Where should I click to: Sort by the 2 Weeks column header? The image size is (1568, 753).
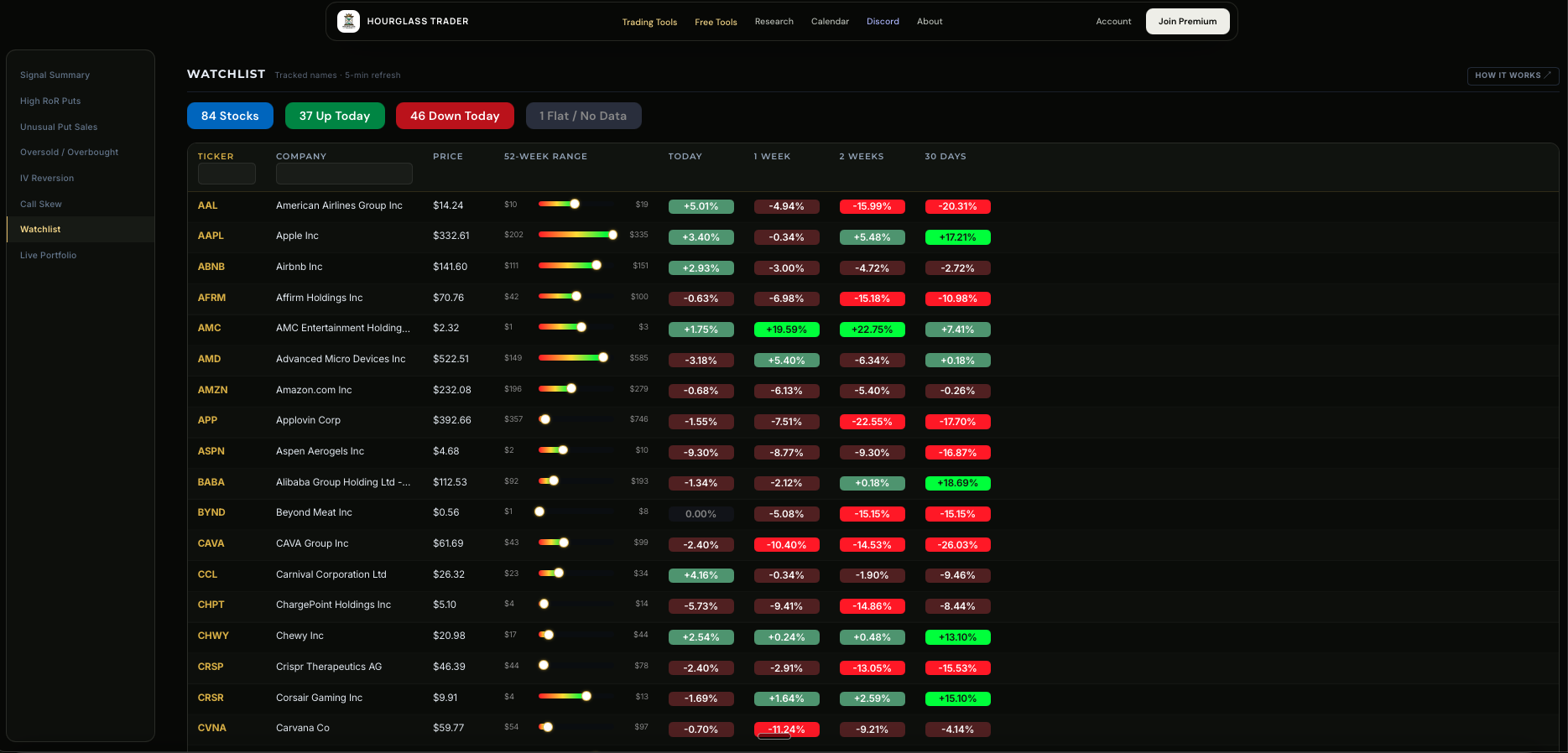click(862, 157)
